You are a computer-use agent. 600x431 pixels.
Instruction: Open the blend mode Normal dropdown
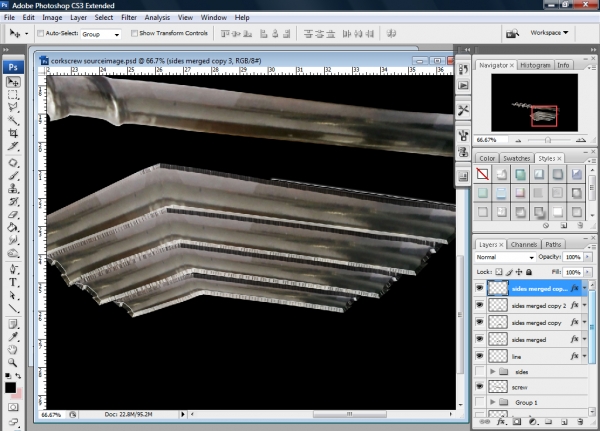click(505, 257)
